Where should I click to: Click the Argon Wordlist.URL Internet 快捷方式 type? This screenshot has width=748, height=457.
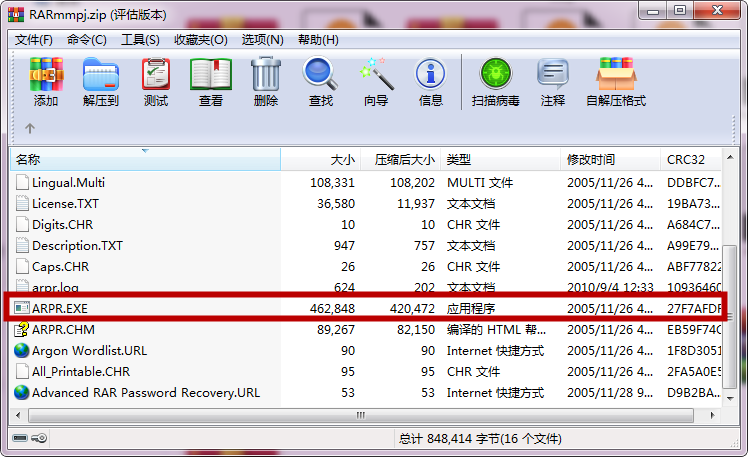[495, 350]
